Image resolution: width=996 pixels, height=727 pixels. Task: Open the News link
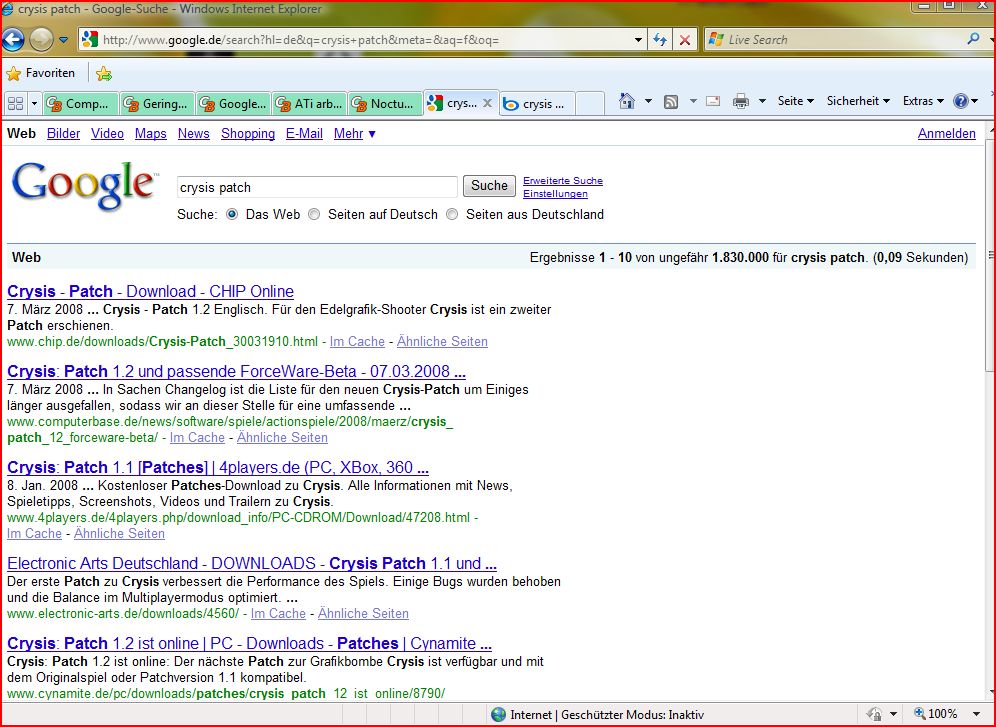point(194,134)
